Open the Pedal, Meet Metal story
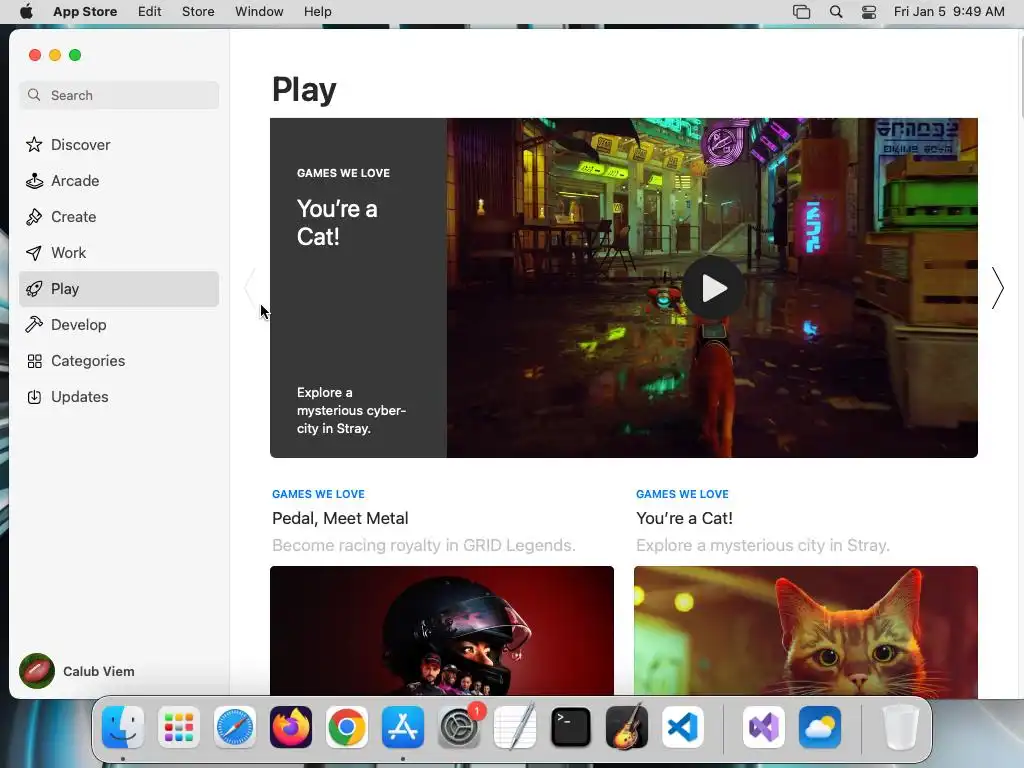 (x=340, y=519)
